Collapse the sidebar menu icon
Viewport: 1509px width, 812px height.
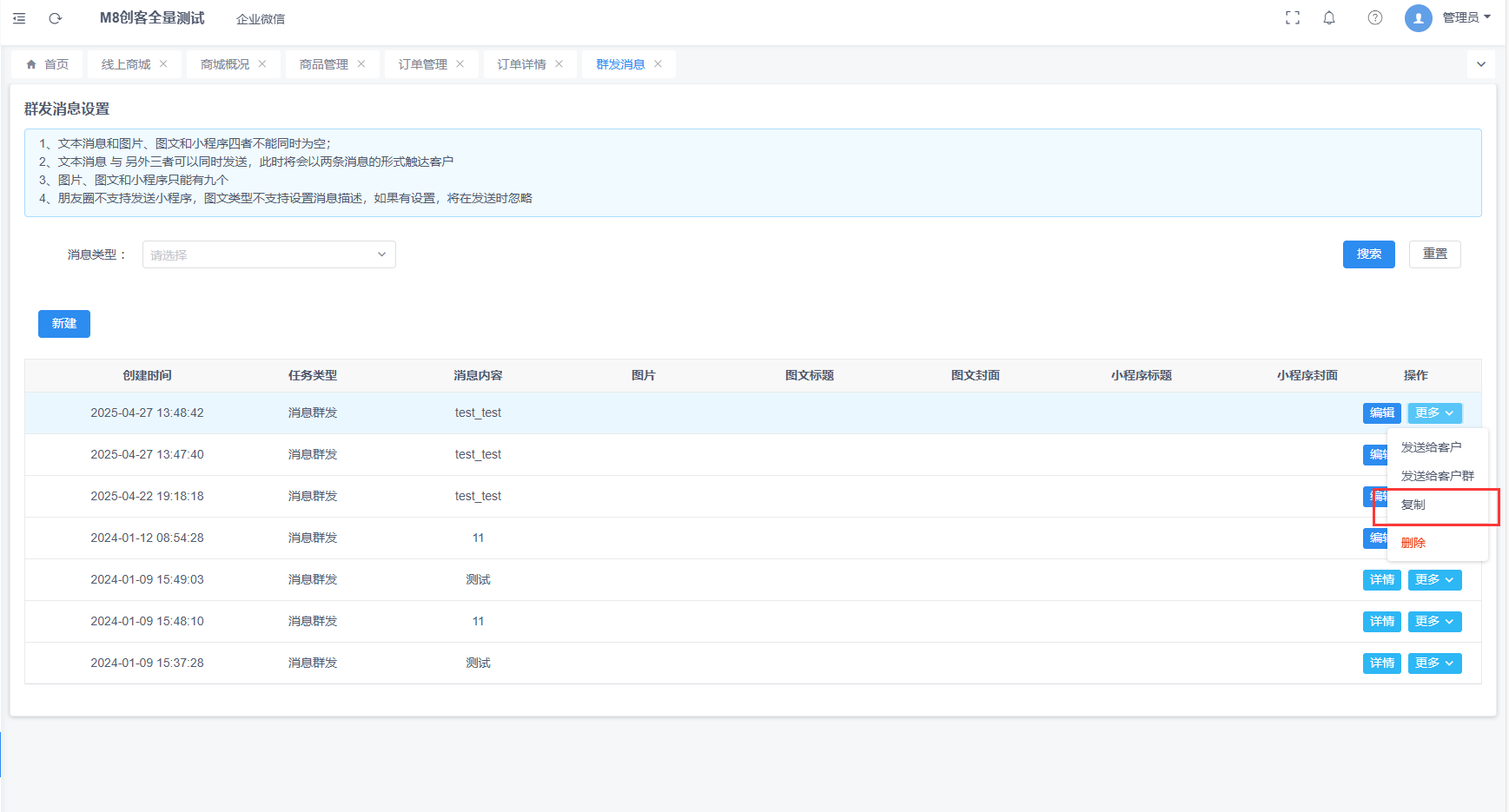tap(19, 18)
